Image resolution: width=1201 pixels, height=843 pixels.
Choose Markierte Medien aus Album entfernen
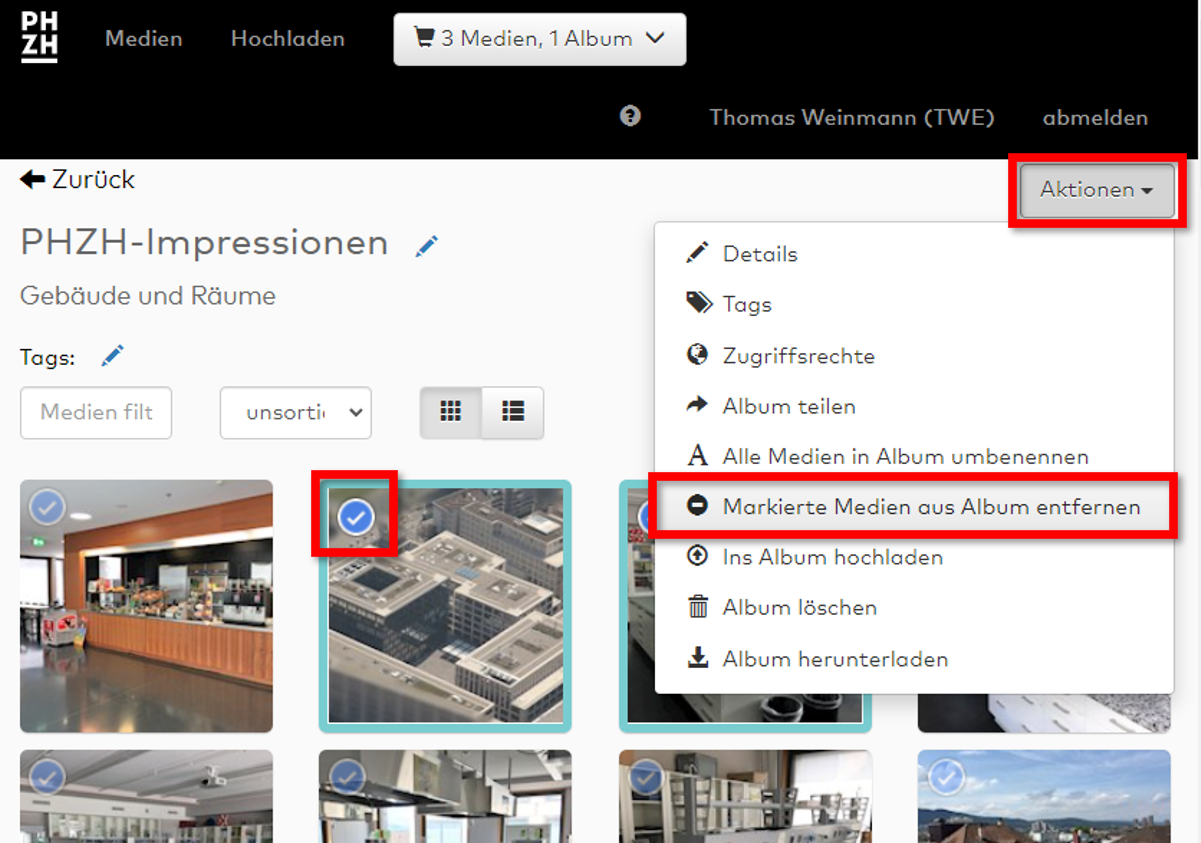point(930,507)
